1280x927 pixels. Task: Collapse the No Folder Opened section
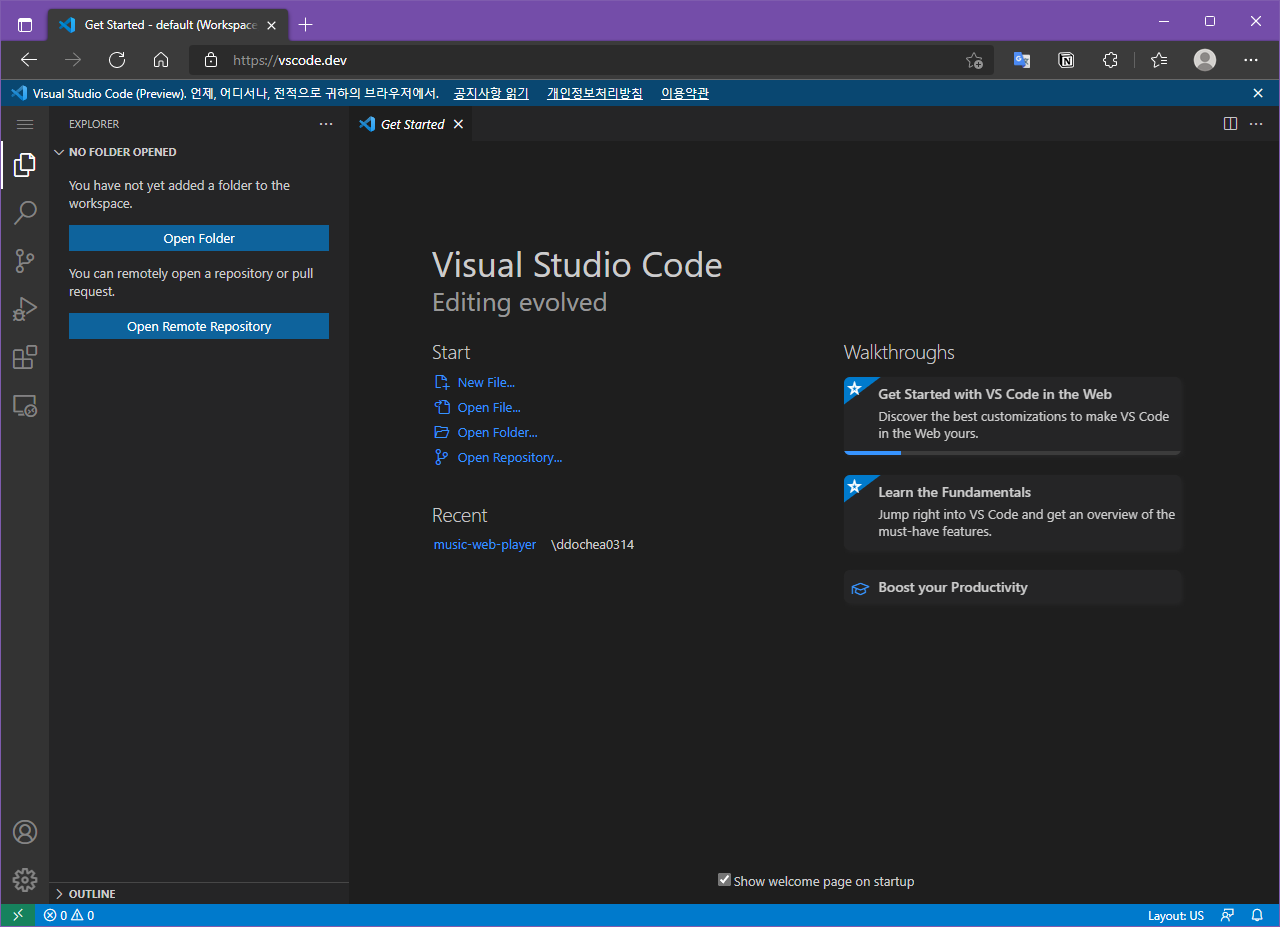coord(199,152)
